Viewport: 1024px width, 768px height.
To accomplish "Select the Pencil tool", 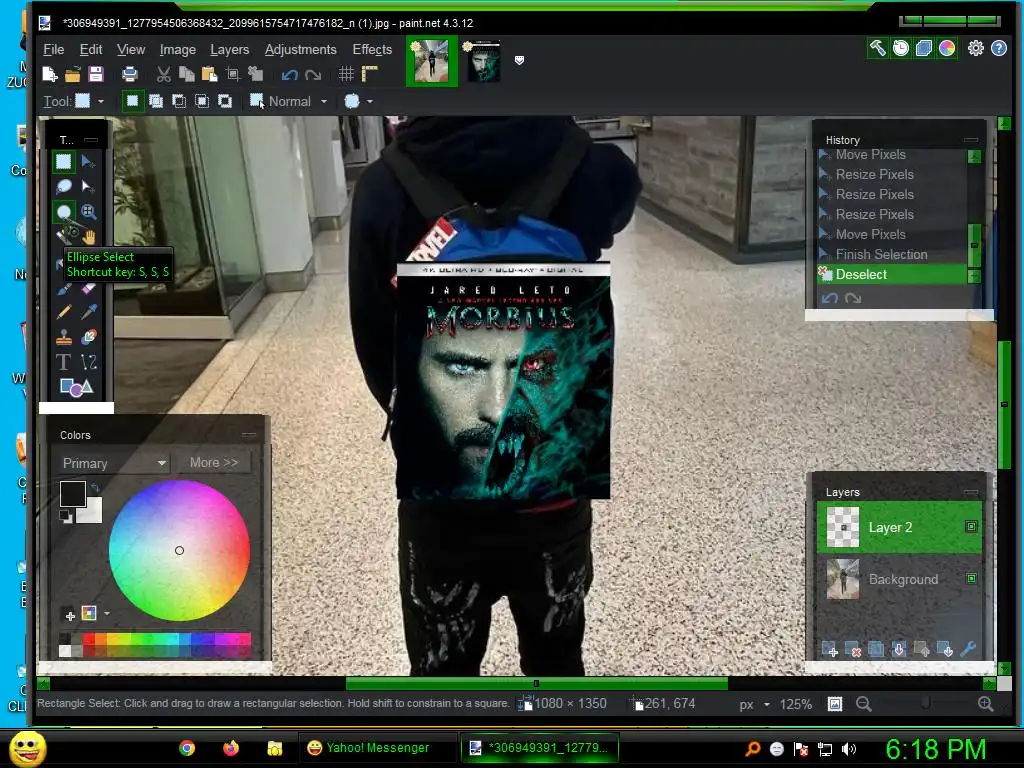I will coord(63,312).
